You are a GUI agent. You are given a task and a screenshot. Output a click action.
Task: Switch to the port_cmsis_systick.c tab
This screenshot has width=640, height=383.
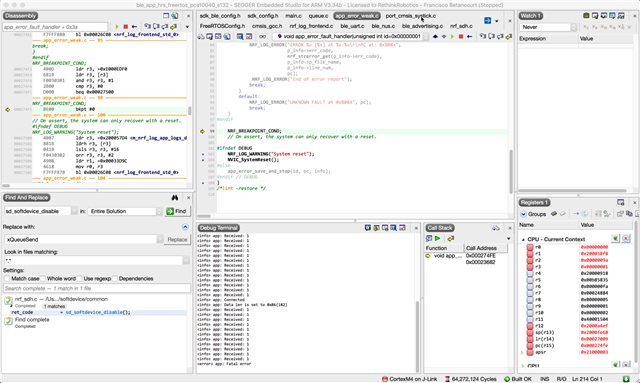[411, 16]
